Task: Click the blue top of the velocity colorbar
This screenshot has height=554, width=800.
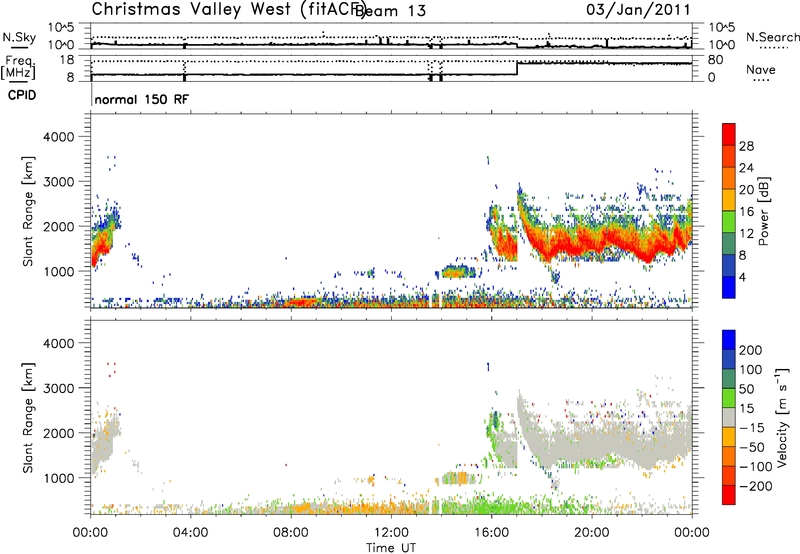Action: click(x=729, y=340)
